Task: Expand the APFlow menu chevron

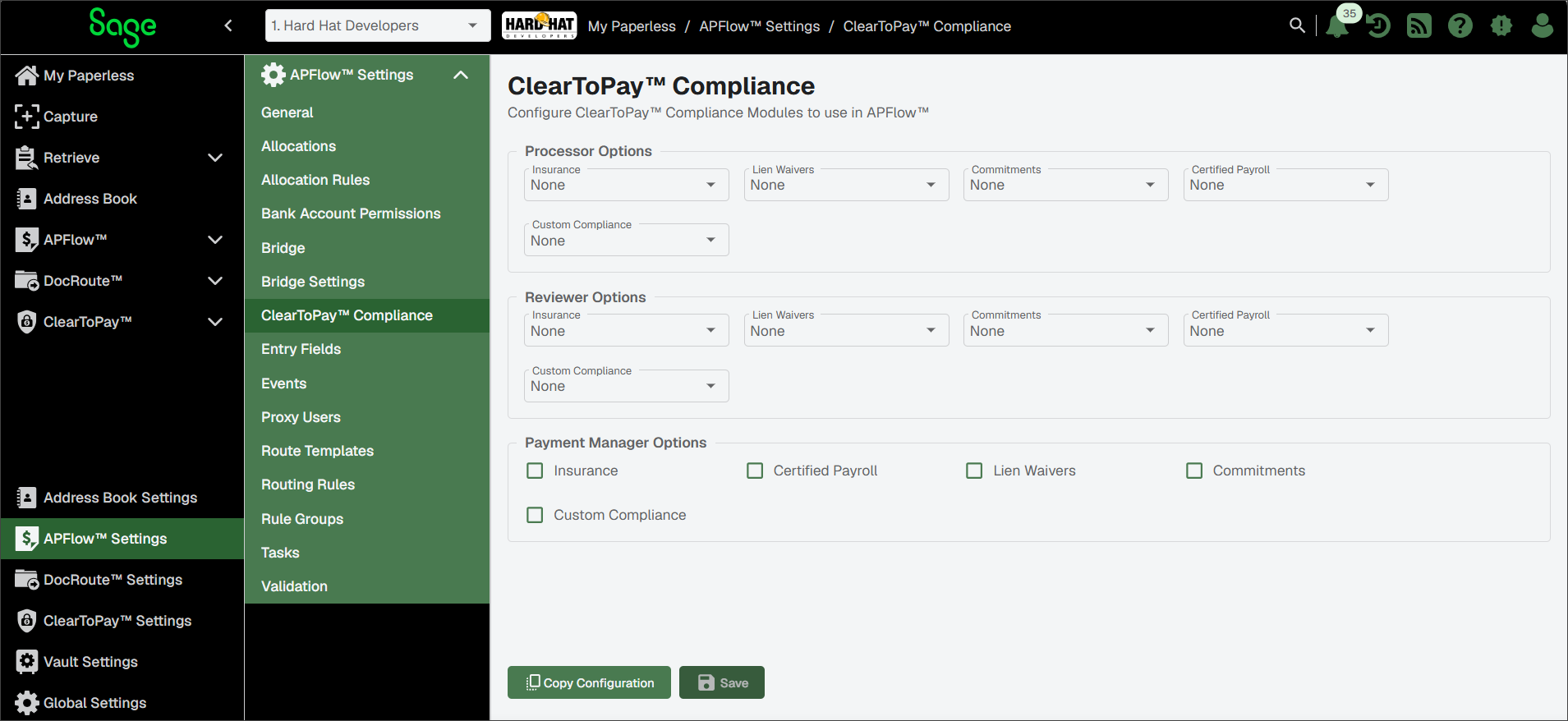Action: coord(215,240)
